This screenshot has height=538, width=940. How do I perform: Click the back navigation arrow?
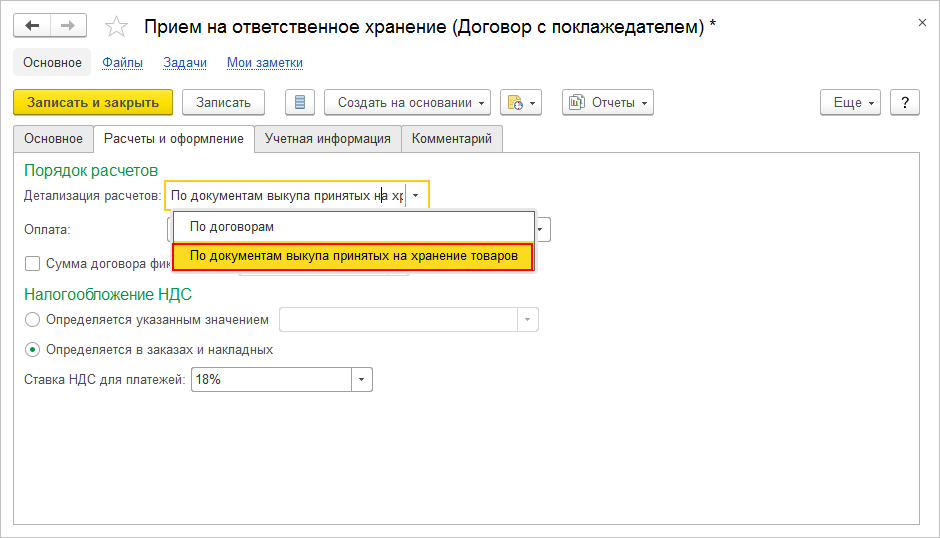pyautogui.click(x=32, y=26)
